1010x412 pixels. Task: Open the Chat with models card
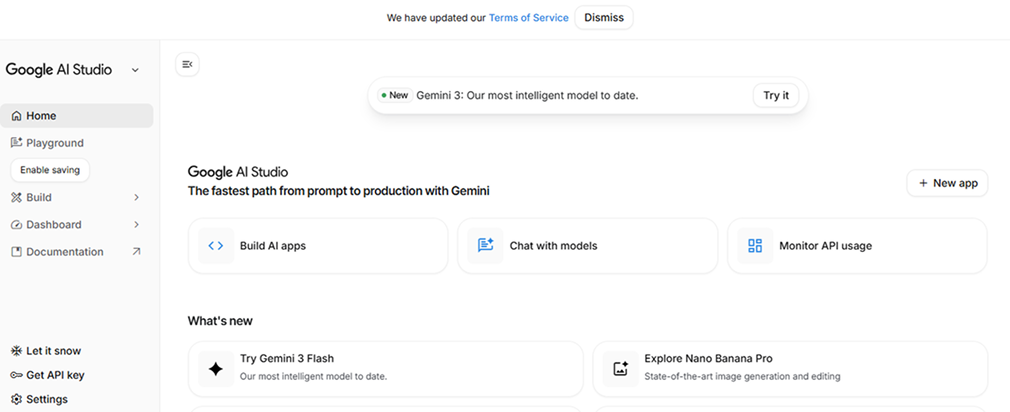(x=587, y=246)
